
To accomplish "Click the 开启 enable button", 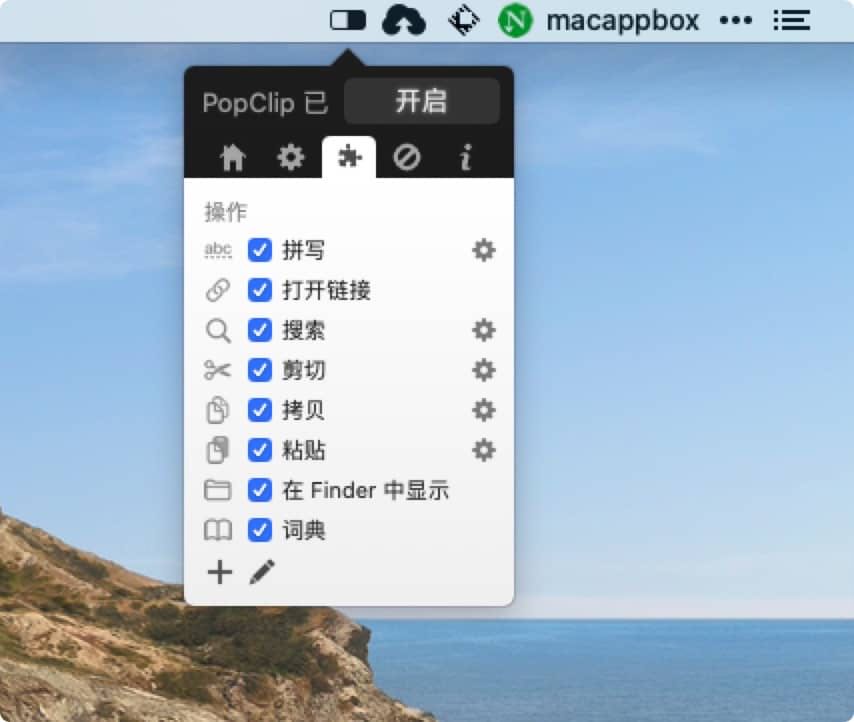I will click(x=421, y=102).
